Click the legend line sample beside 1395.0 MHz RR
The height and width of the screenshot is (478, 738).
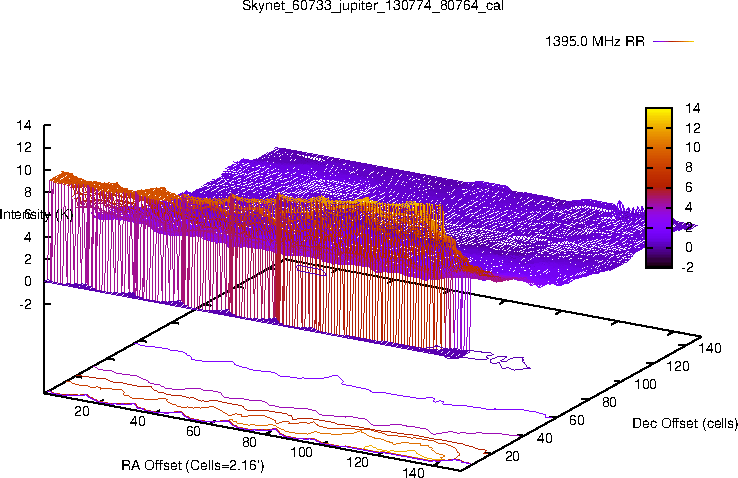(x=674, y=42)
